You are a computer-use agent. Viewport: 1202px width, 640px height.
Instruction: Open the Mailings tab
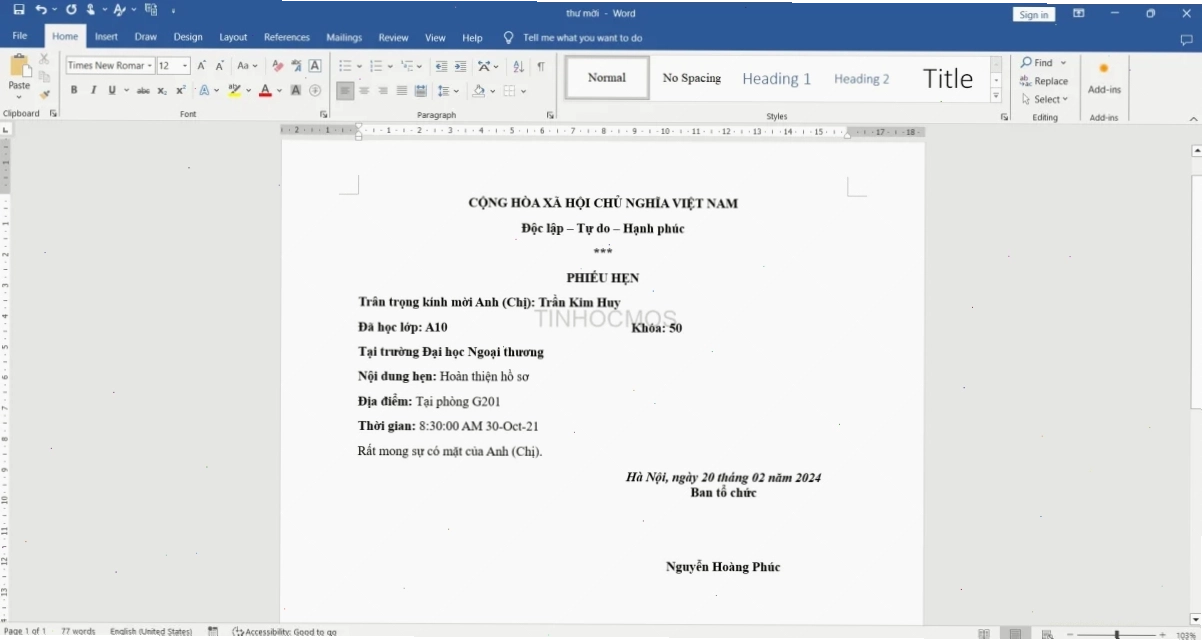click(344, 37)
